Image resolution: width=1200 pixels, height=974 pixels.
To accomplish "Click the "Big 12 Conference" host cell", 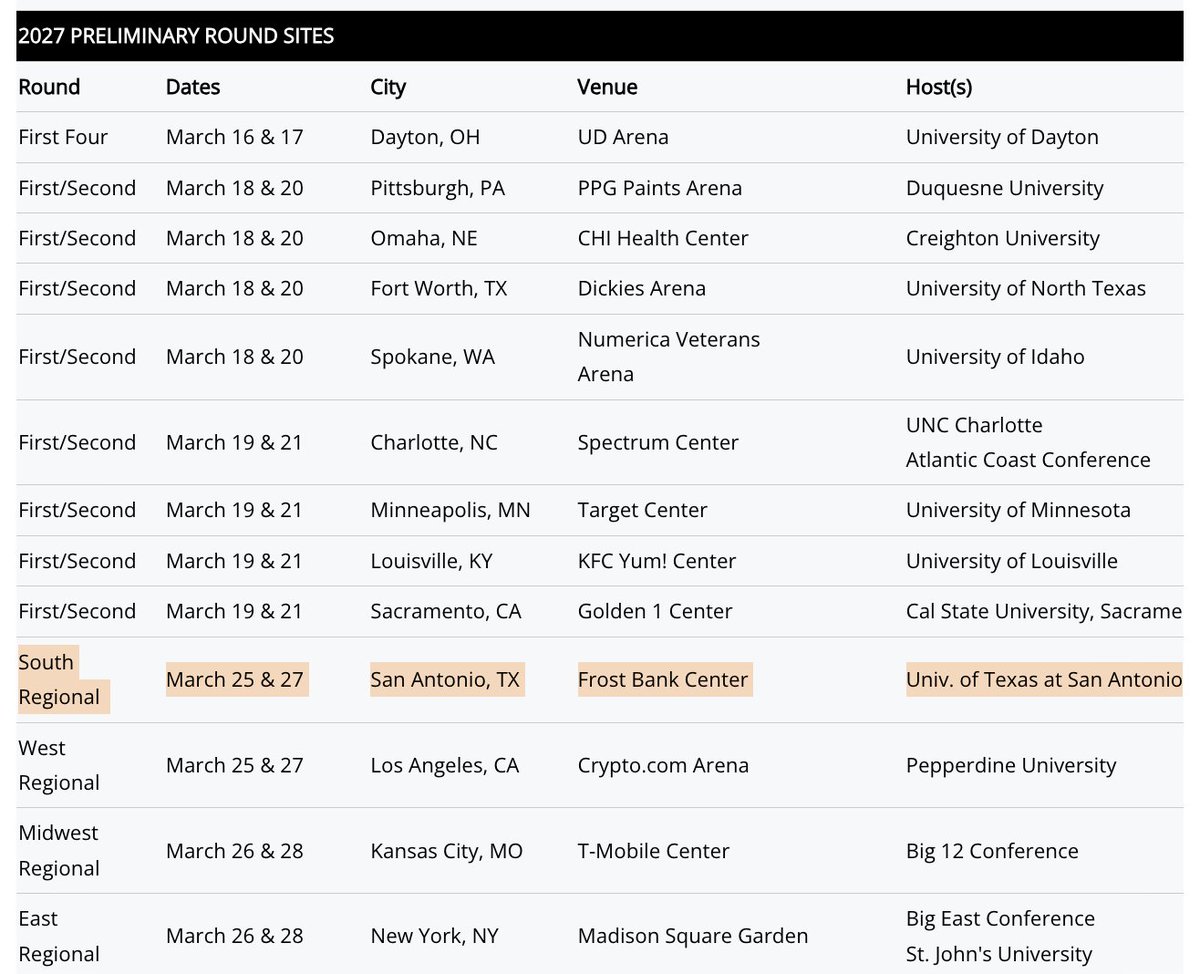I will (992, 851).
